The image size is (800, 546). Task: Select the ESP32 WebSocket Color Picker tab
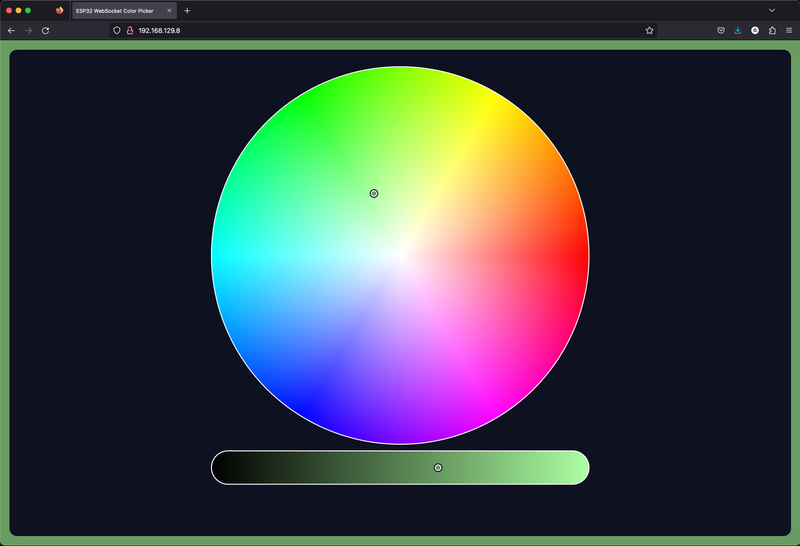(115, 11)
